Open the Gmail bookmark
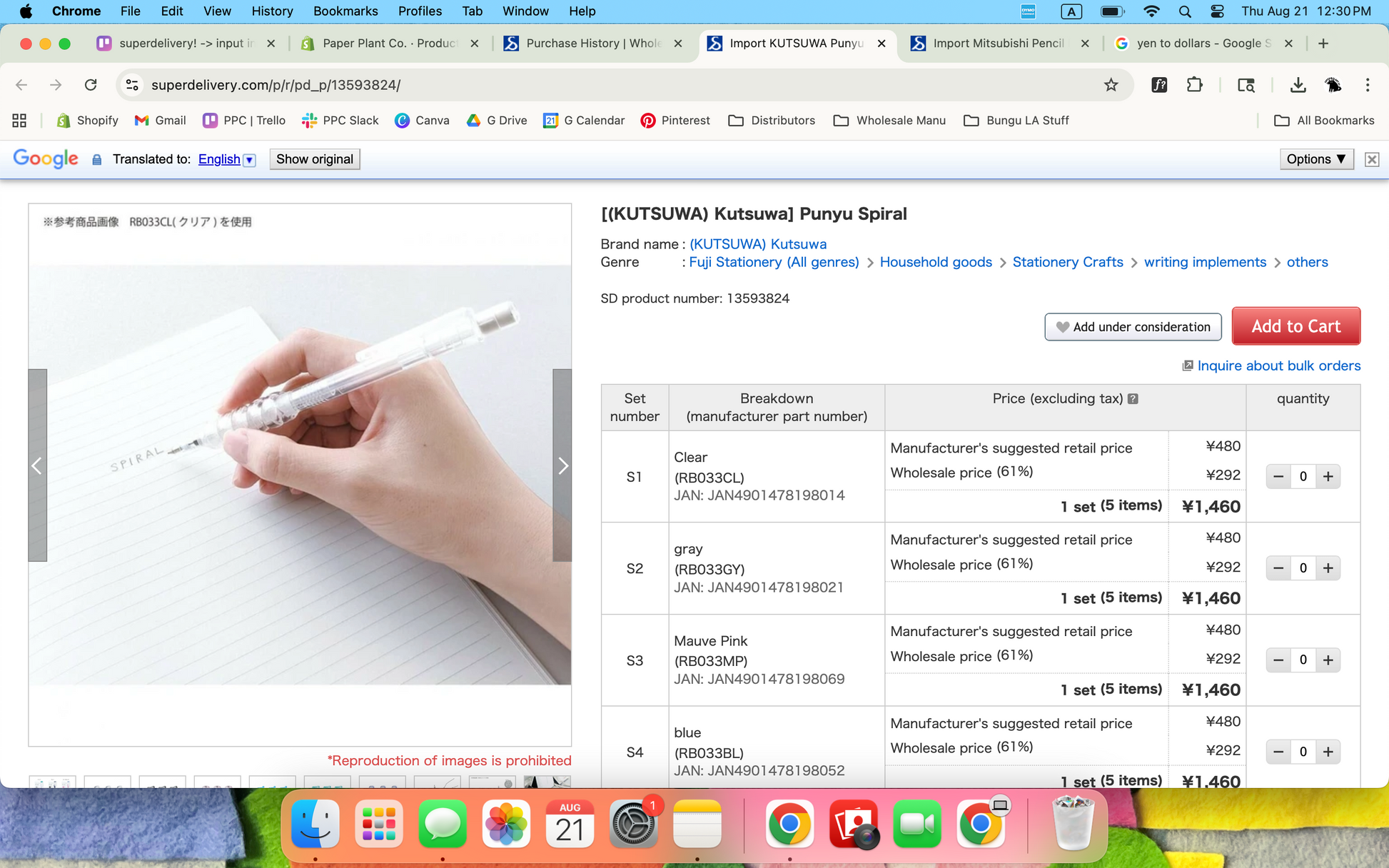Screen dimensions: 1389x868 point(160,121)
